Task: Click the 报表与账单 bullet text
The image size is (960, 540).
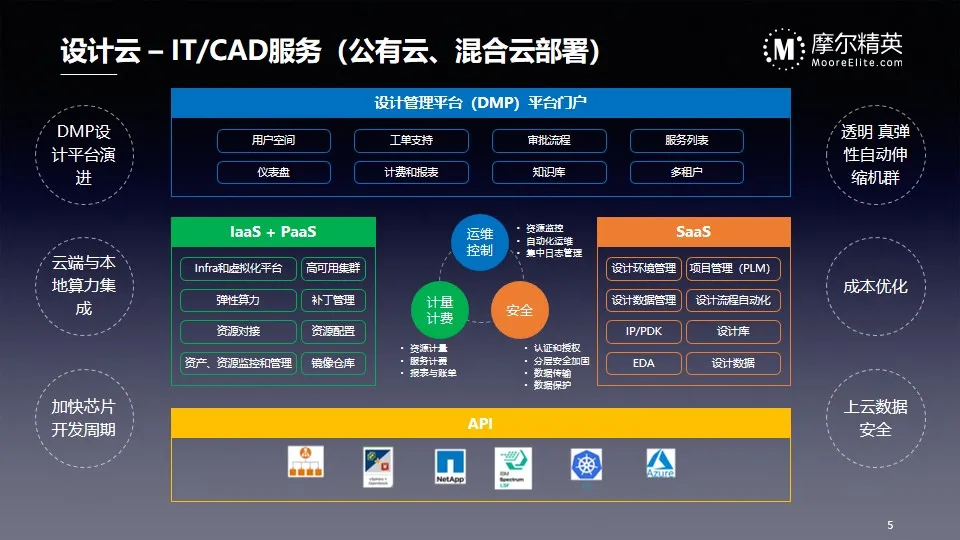Action: click(433, 373)
